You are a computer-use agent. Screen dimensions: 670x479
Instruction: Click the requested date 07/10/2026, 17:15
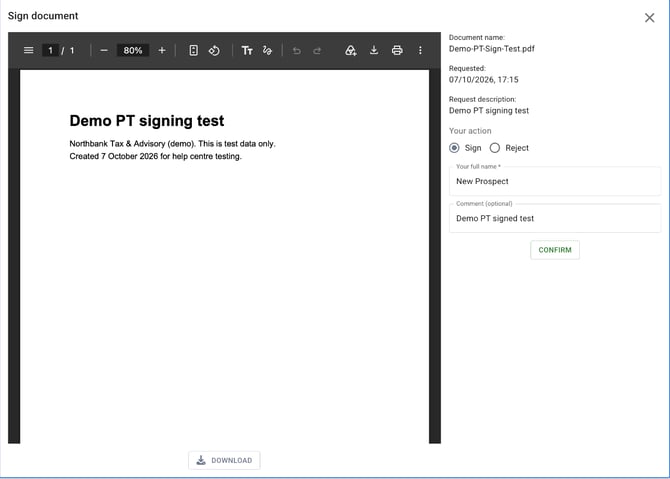pos(483,79)
